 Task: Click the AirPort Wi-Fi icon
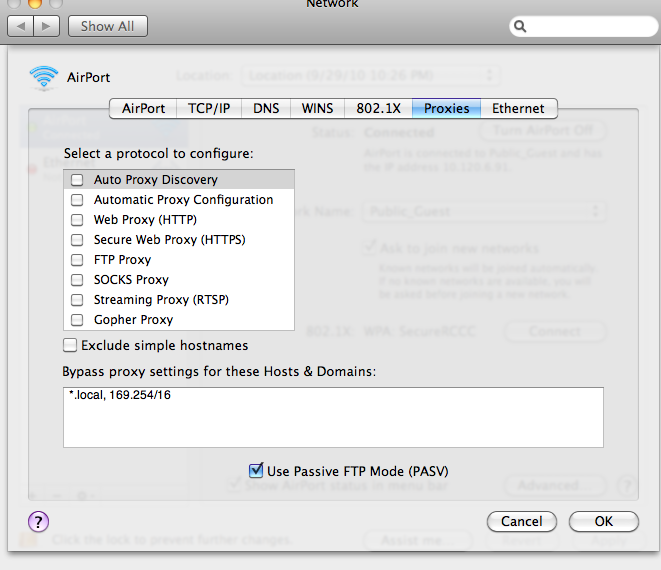[x=43, y=78]
